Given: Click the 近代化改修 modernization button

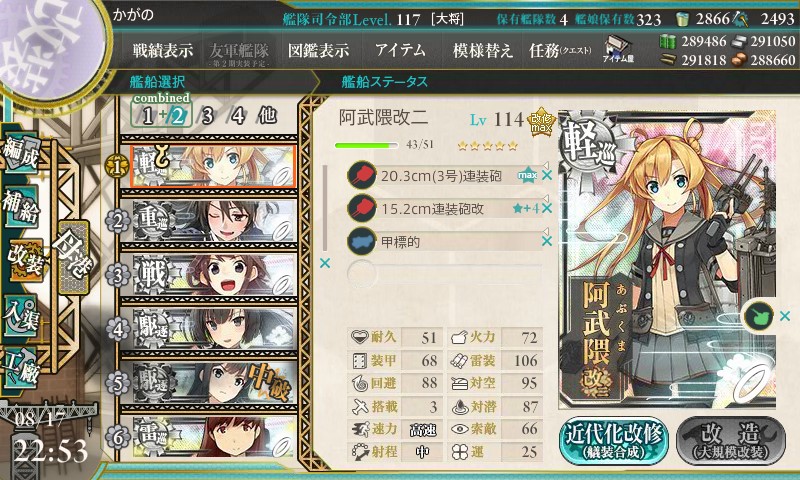Looking at the screenshot, I should (x=614, y=440).
